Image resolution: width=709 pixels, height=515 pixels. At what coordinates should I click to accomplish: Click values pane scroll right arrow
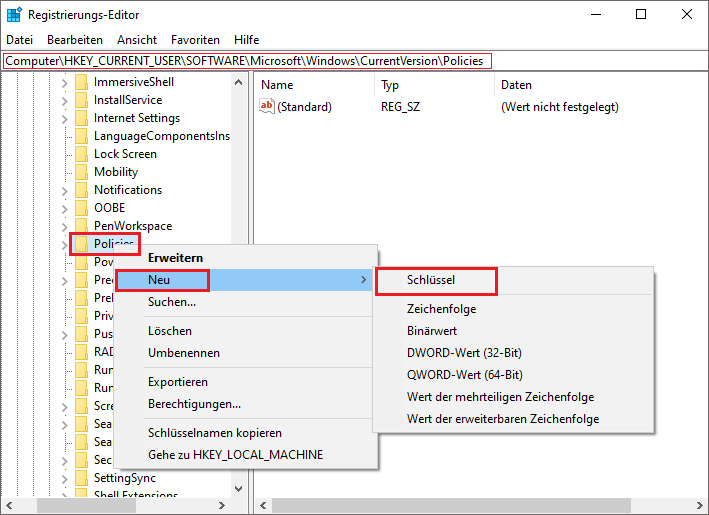click(x=700, y=505)
